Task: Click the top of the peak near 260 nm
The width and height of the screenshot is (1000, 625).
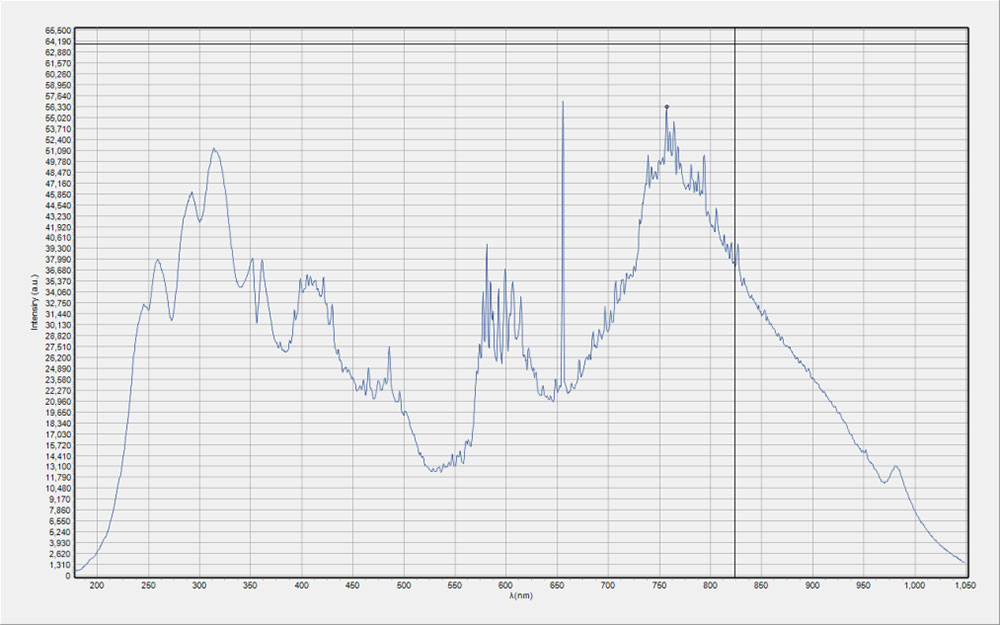Action: [x=158, y=260]
